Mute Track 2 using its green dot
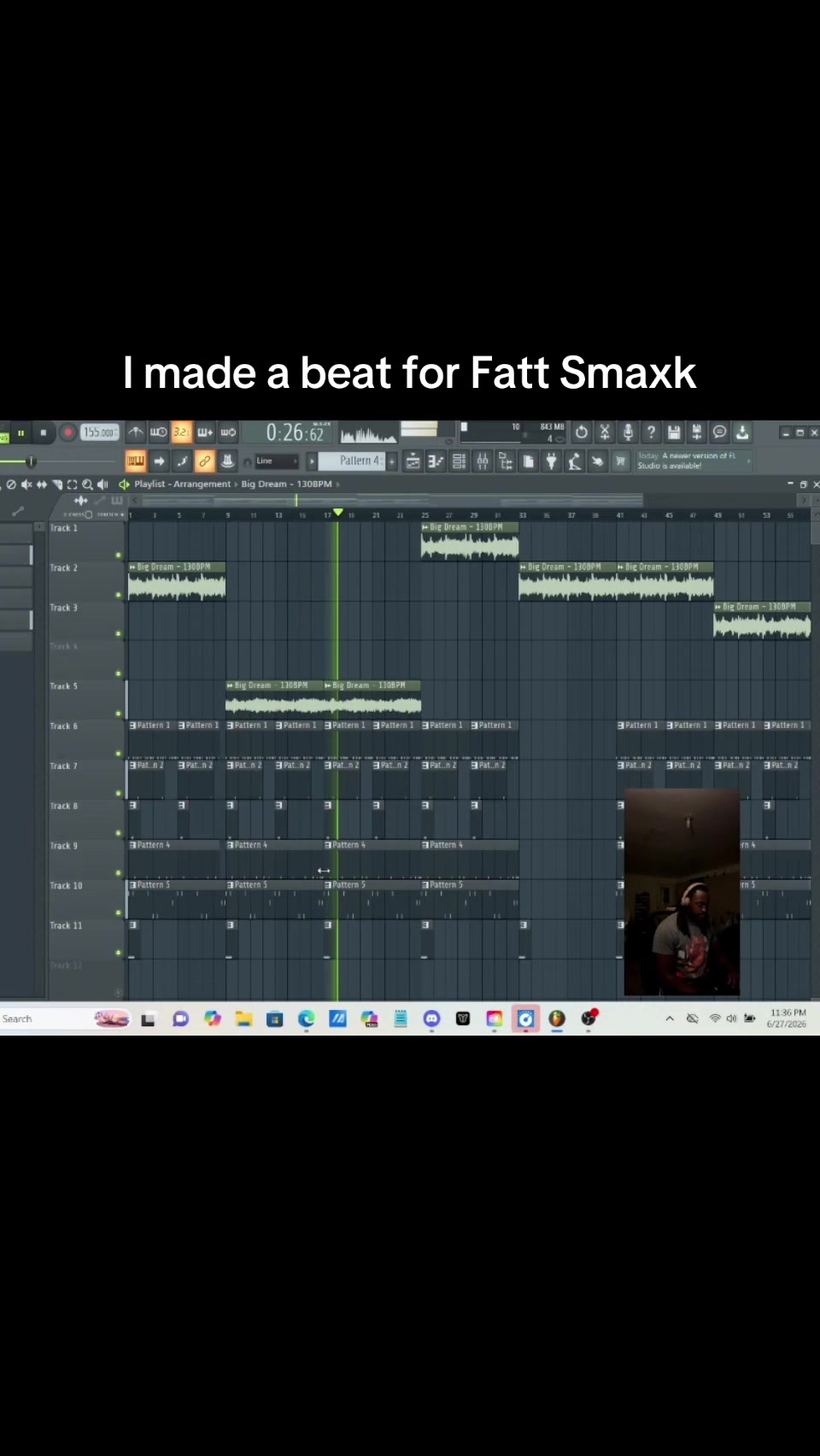This screenshot has width=820, height=1456. click(x=119, y=595)
